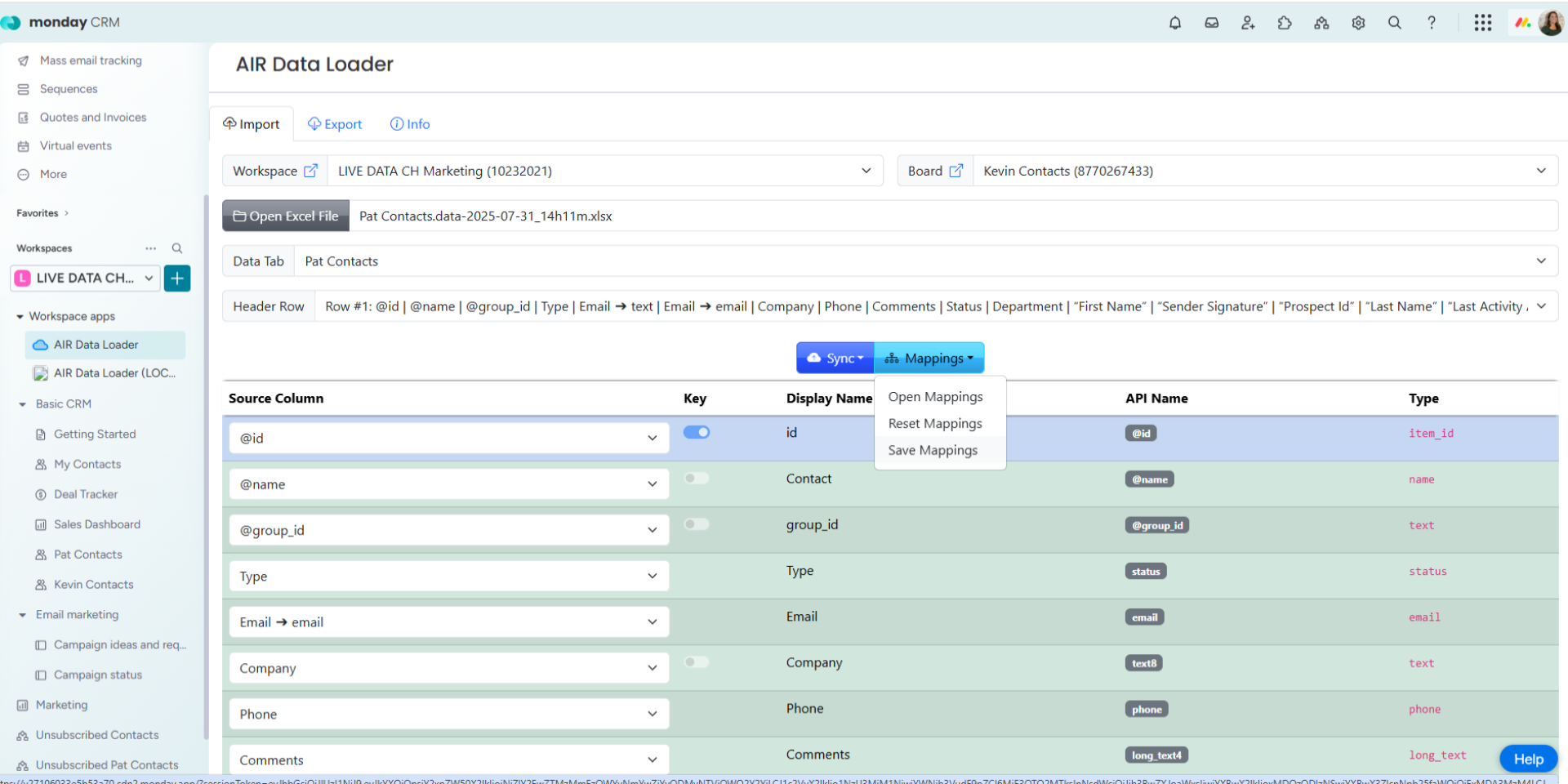
Task: Open the Workspace dropdown
Action: coord(605,171)
